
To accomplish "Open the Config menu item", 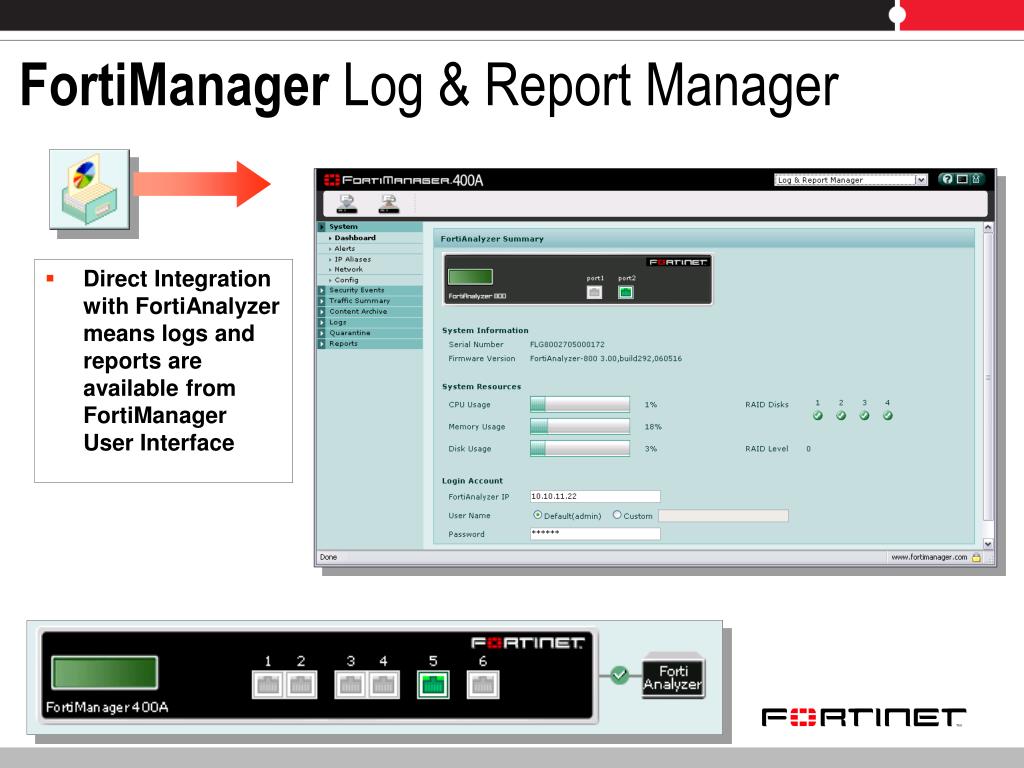I will [x=346, y=280].
